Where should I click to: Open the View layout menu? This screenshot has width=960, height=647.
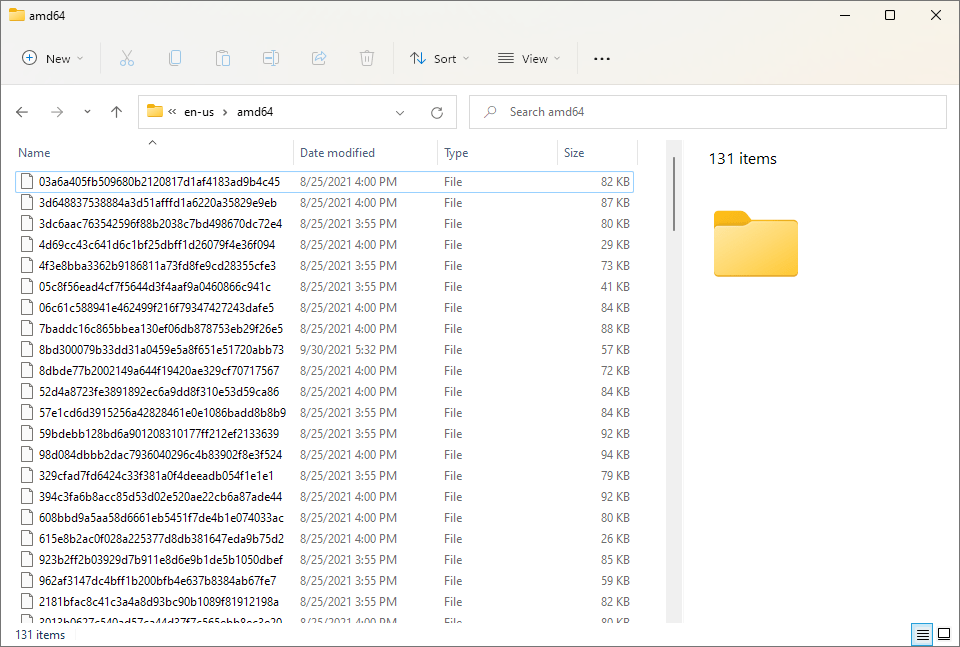click(529, 59)
